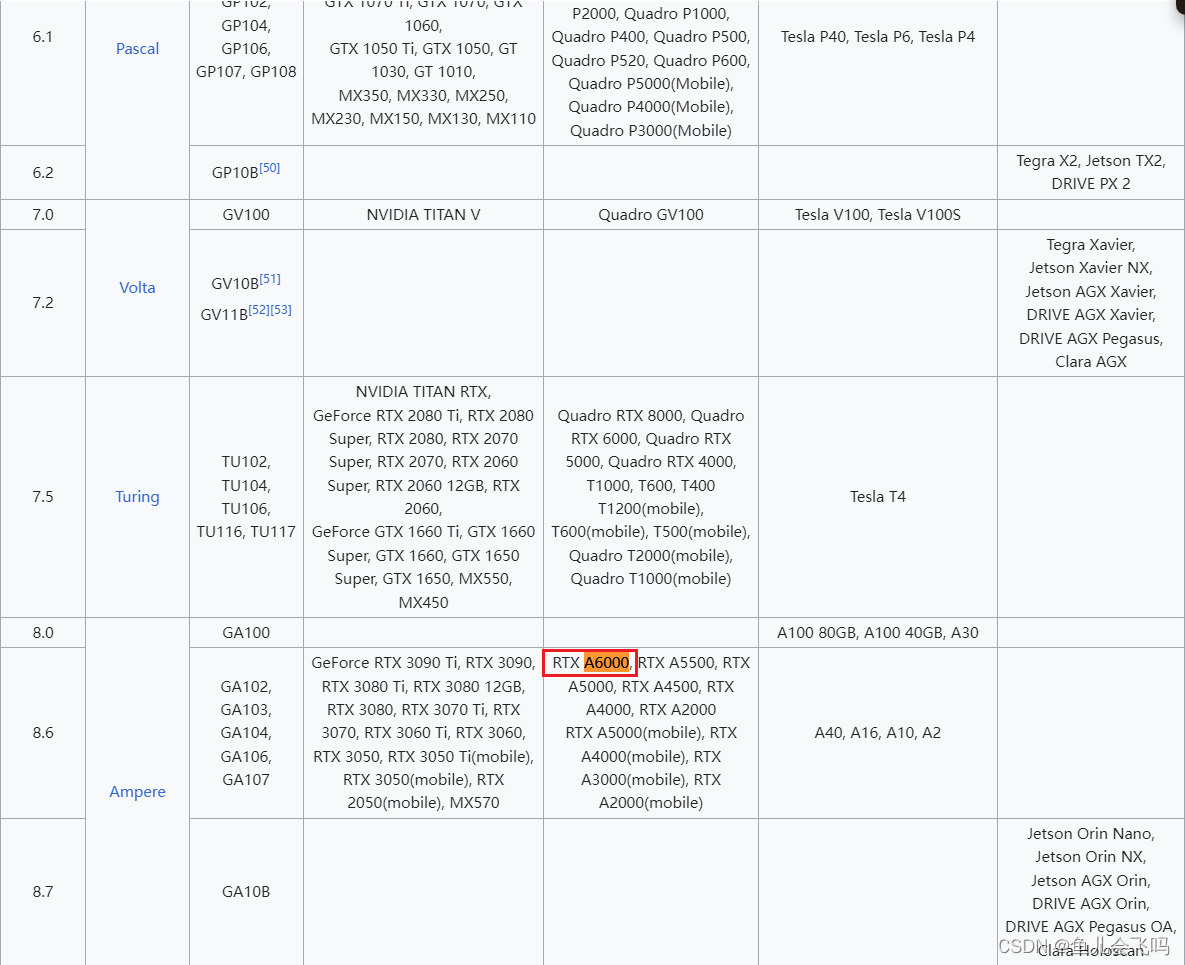
Task: Click the A40, A16, A10, A2 cell
Action: coord(877,732)
